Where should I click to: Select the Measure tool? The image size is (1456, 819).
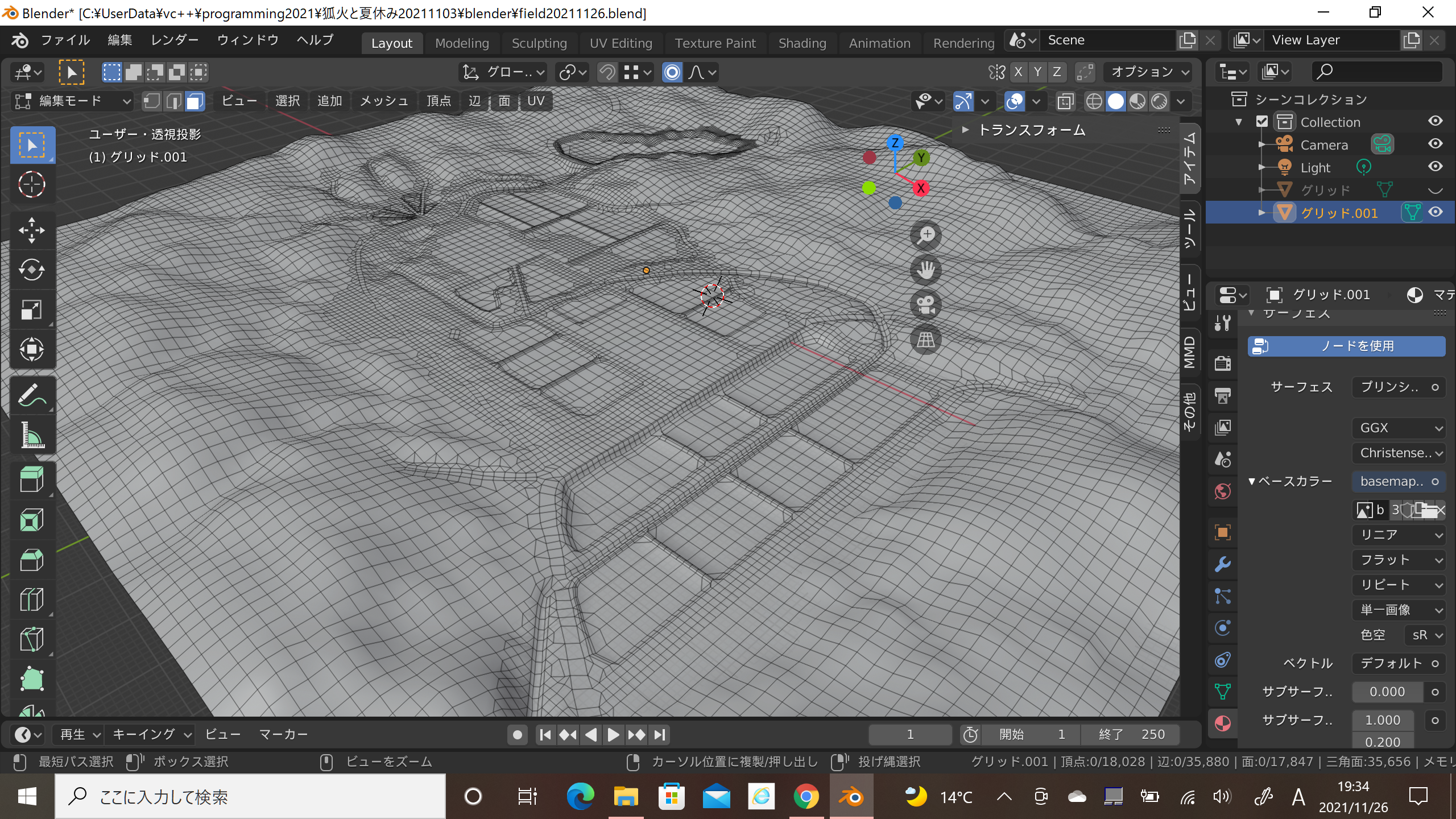pos(32,436)
